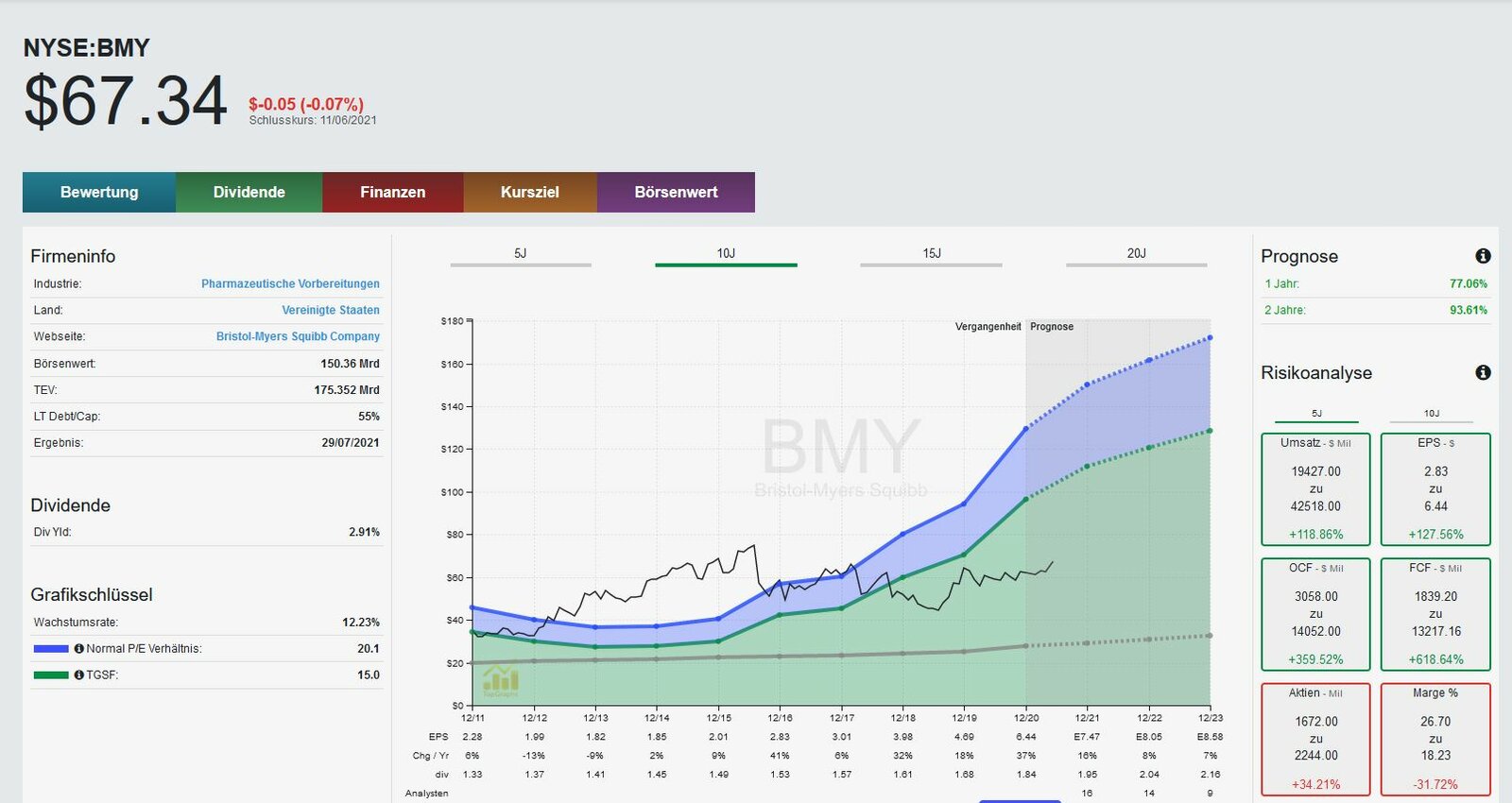Screen dimensions: 1512x803
Task: Click the TEV value 175.352 Mrd
Action: pyautogui.click(x=347, y=390)
